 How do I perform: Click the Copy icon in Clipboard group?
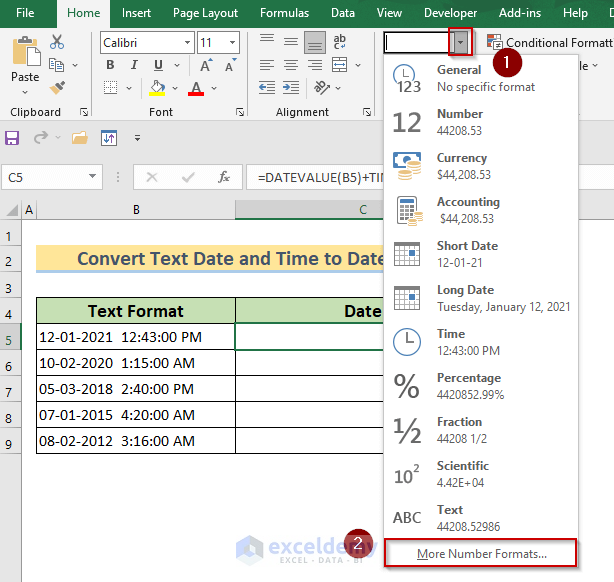tap(57, 65)
